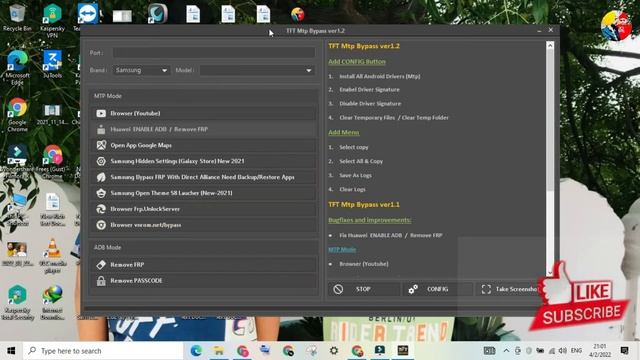This screenshot has width=640, height=360.
Task: Open the VLC media player desktop icon
Action: (x=53, y=256)
